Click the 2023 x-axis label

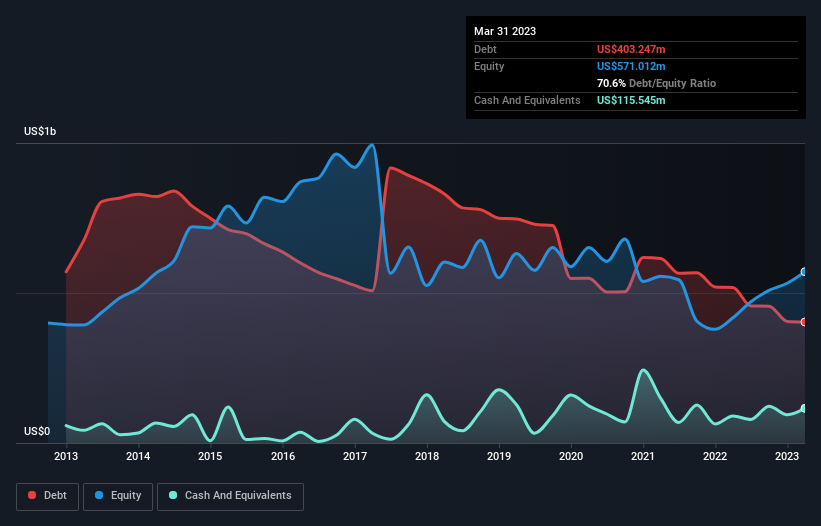click(x=787, y=456)
